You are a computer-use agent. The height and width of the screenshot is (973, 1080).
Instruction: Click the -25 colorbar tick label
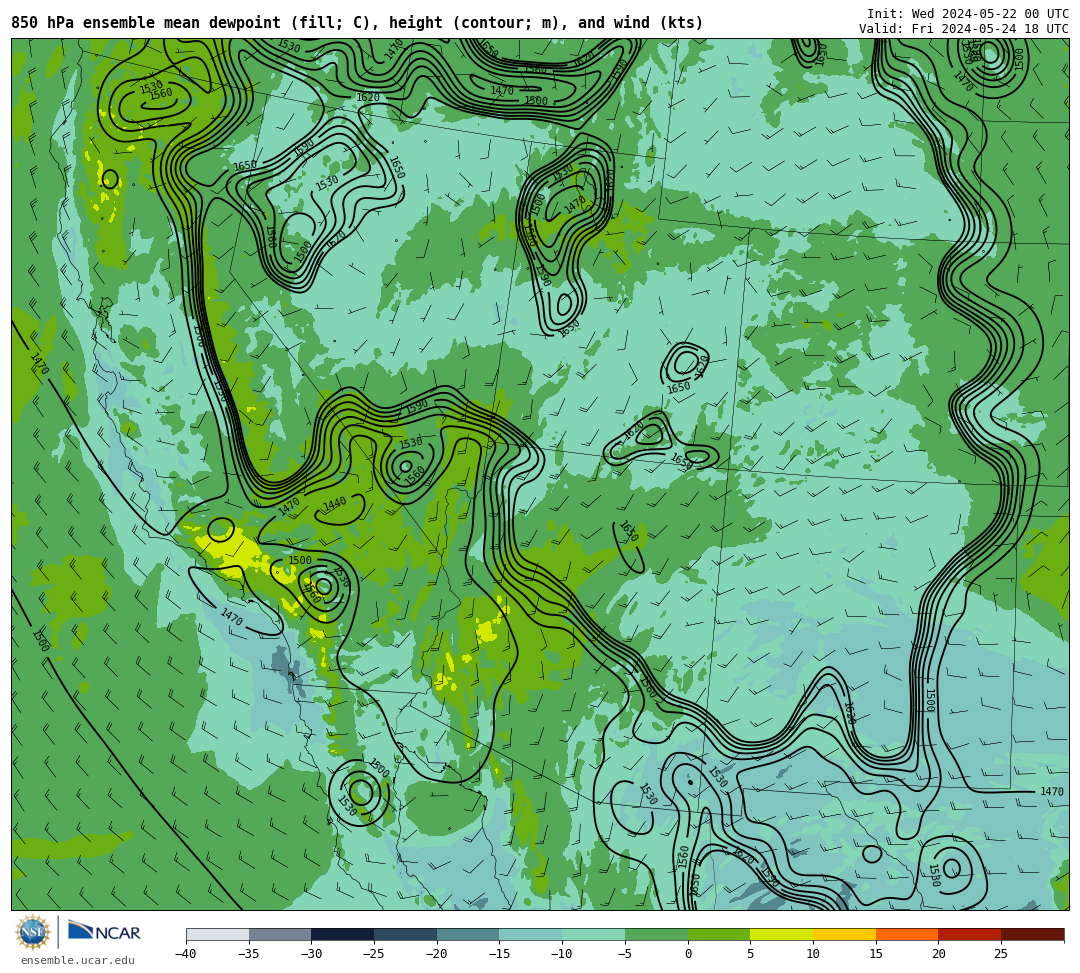[x=374, y=954]
